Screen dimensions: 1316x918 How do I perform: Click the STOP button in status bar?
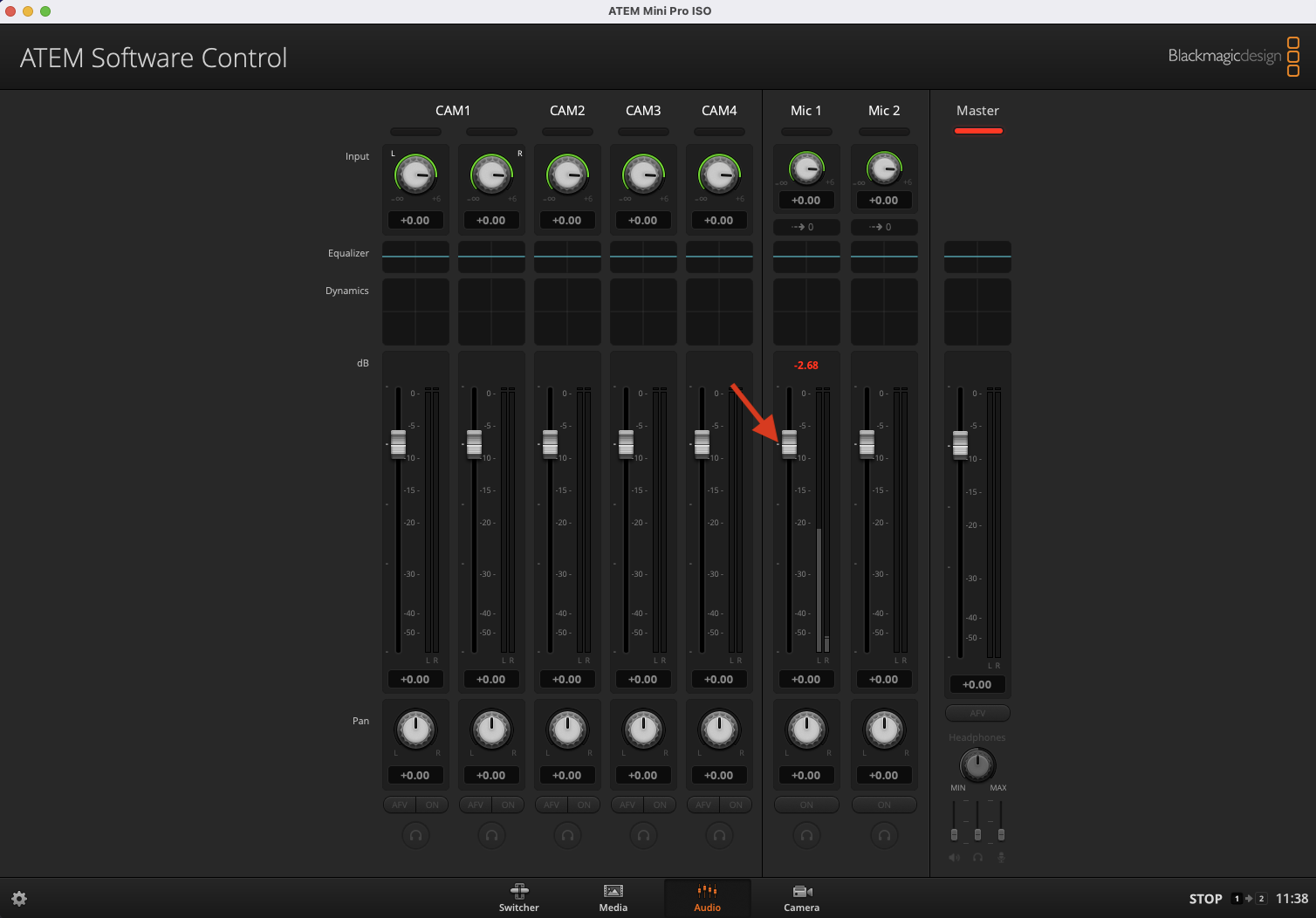(x=1205, y=899)
